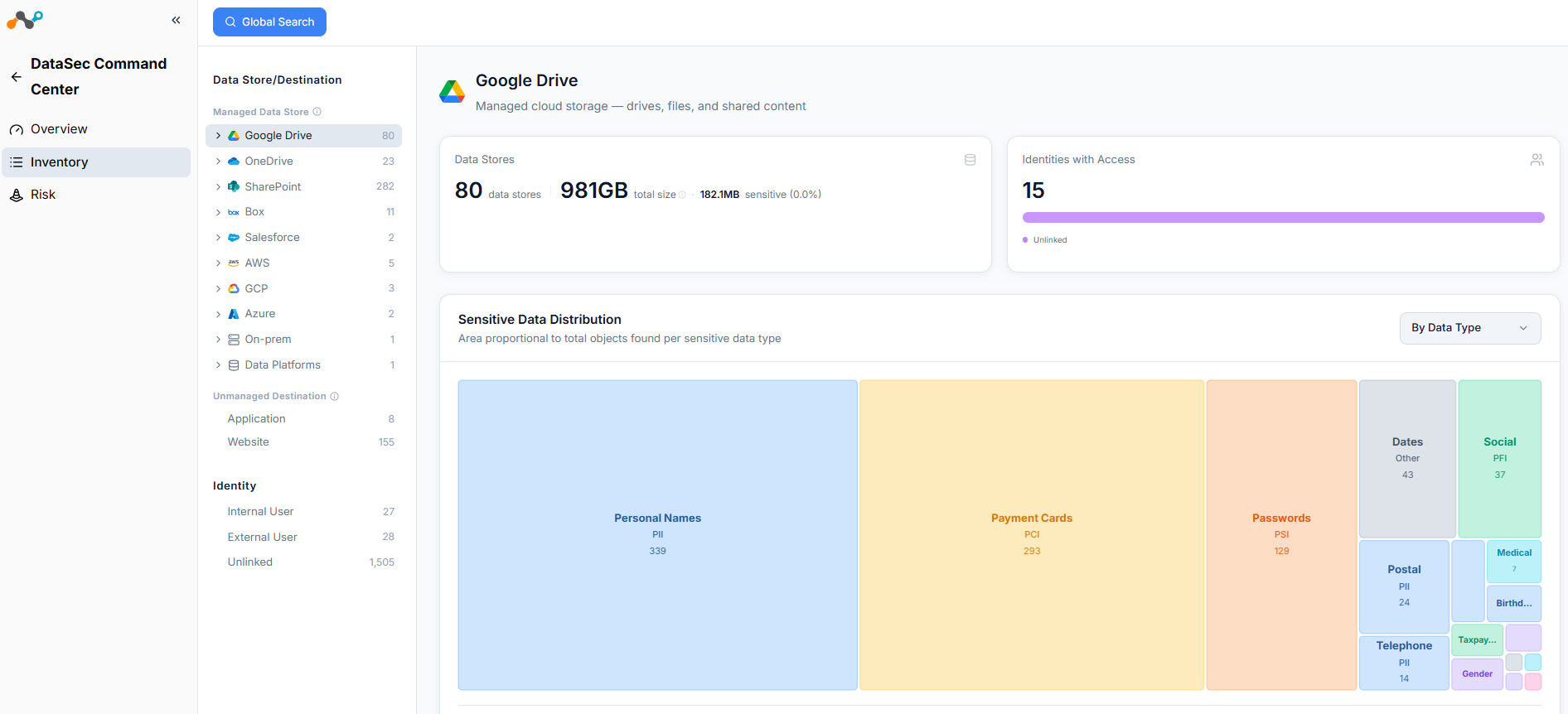Click the Payment Cards treemap block
Image resolution: width=1568 pixels, height=714 pixels.
1032,535
